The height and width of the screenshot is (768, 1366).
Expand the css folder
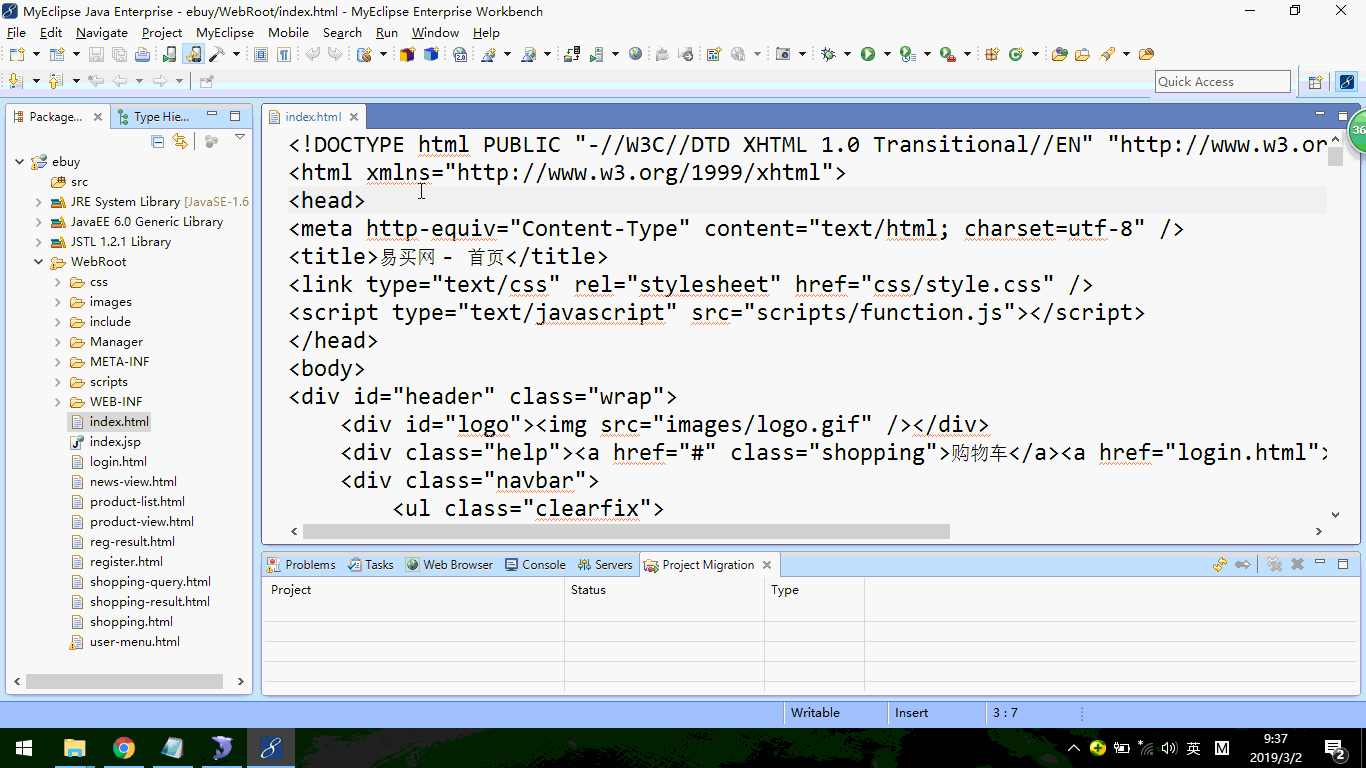tap(57, 282)
